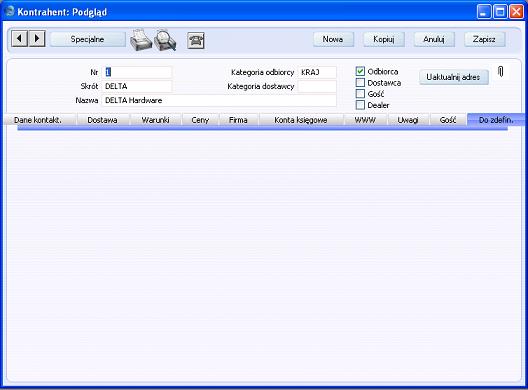Click the empty Kategoria dostawcy field

(317, 86)
